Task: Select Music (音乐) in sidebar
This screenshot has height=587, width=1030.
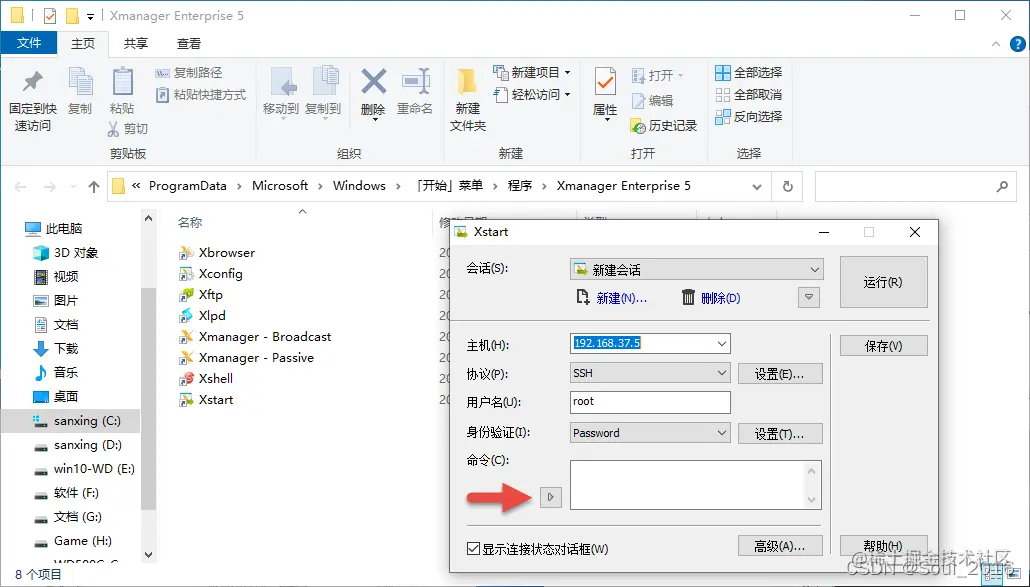Action: click(56, 372)
